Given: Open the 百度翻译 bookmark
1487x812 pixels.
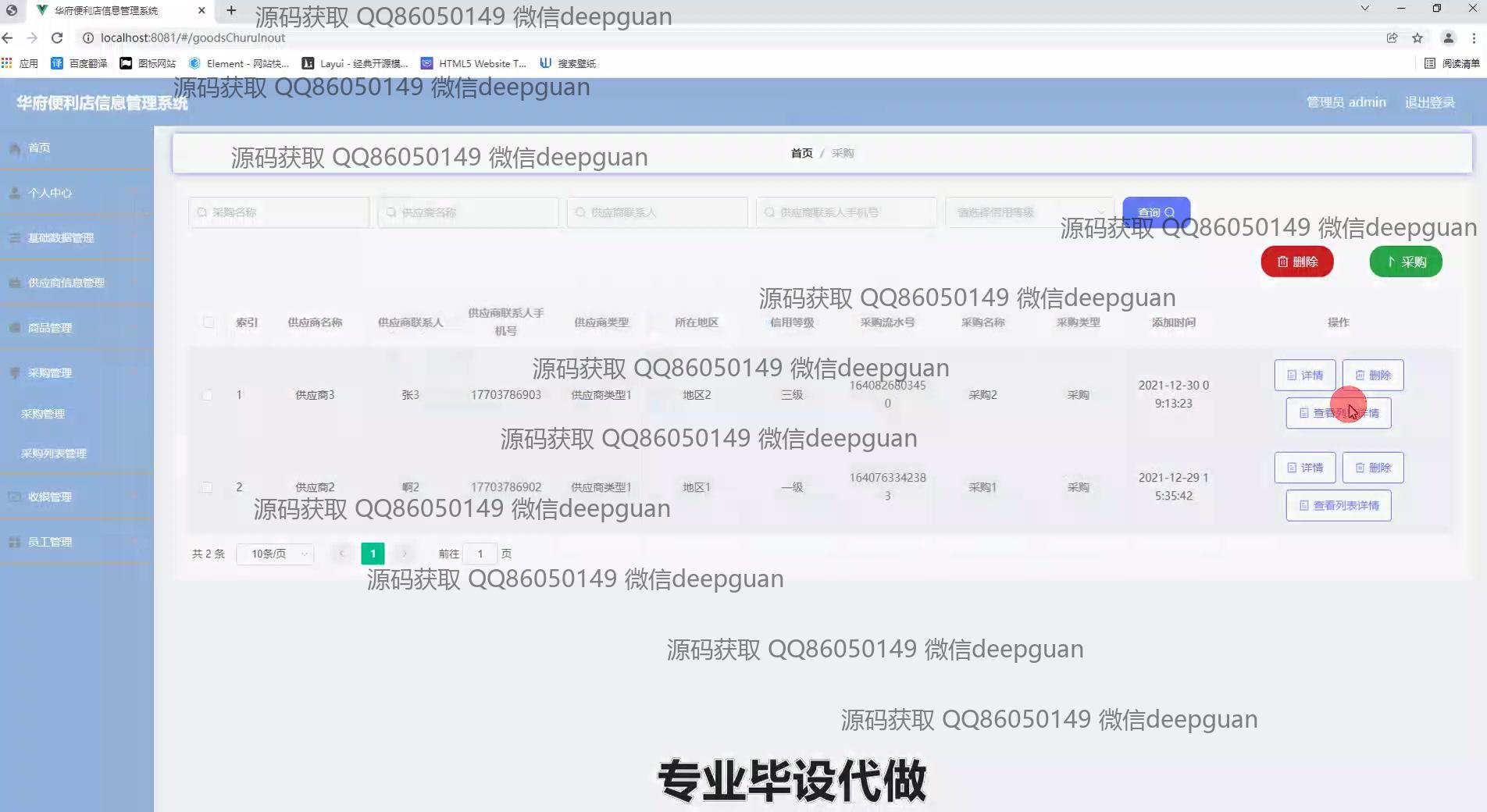Looking at the screenshot, I should (x=79, y=63).
